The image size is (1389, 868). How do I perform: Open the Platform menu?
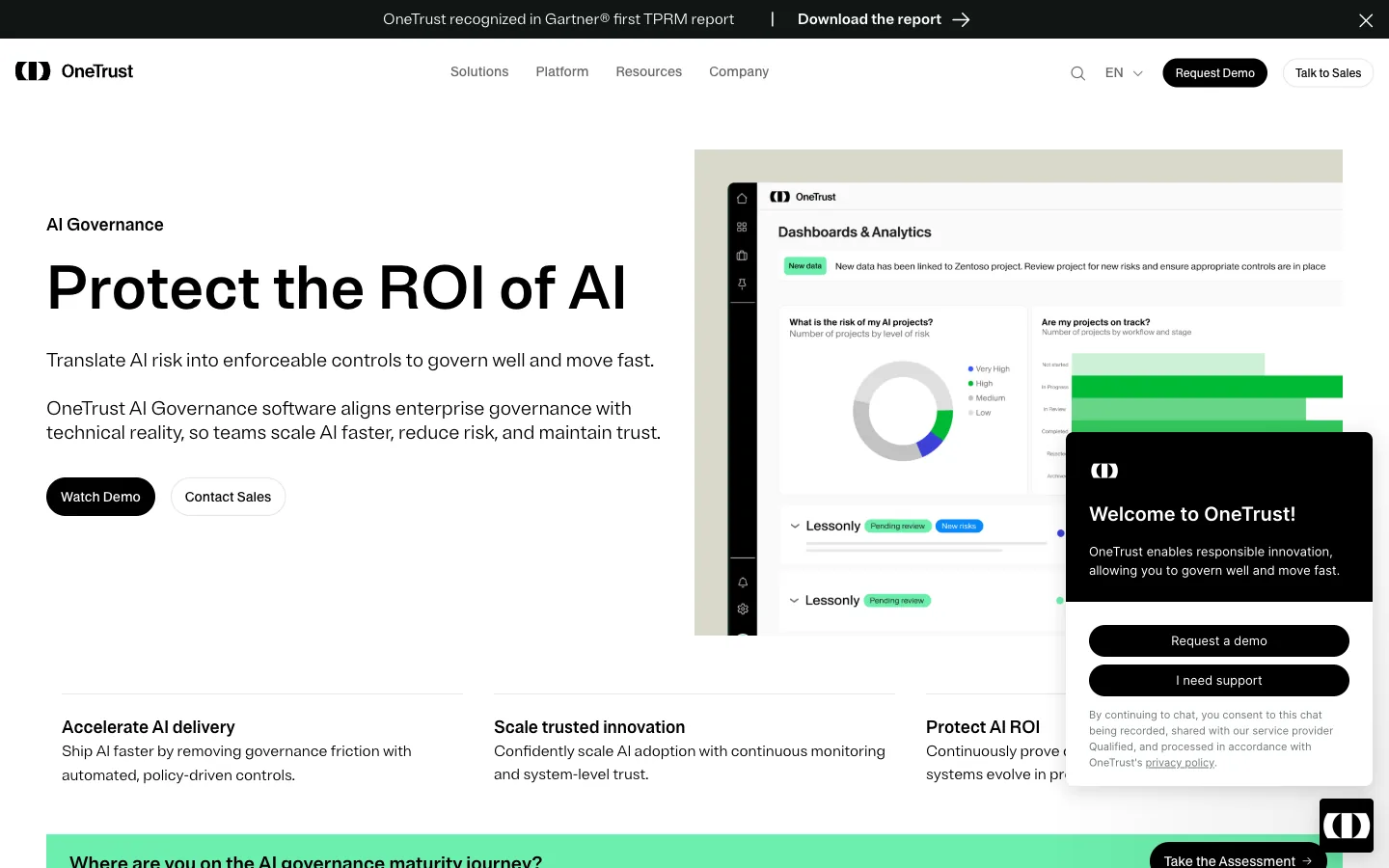[562, 71]
